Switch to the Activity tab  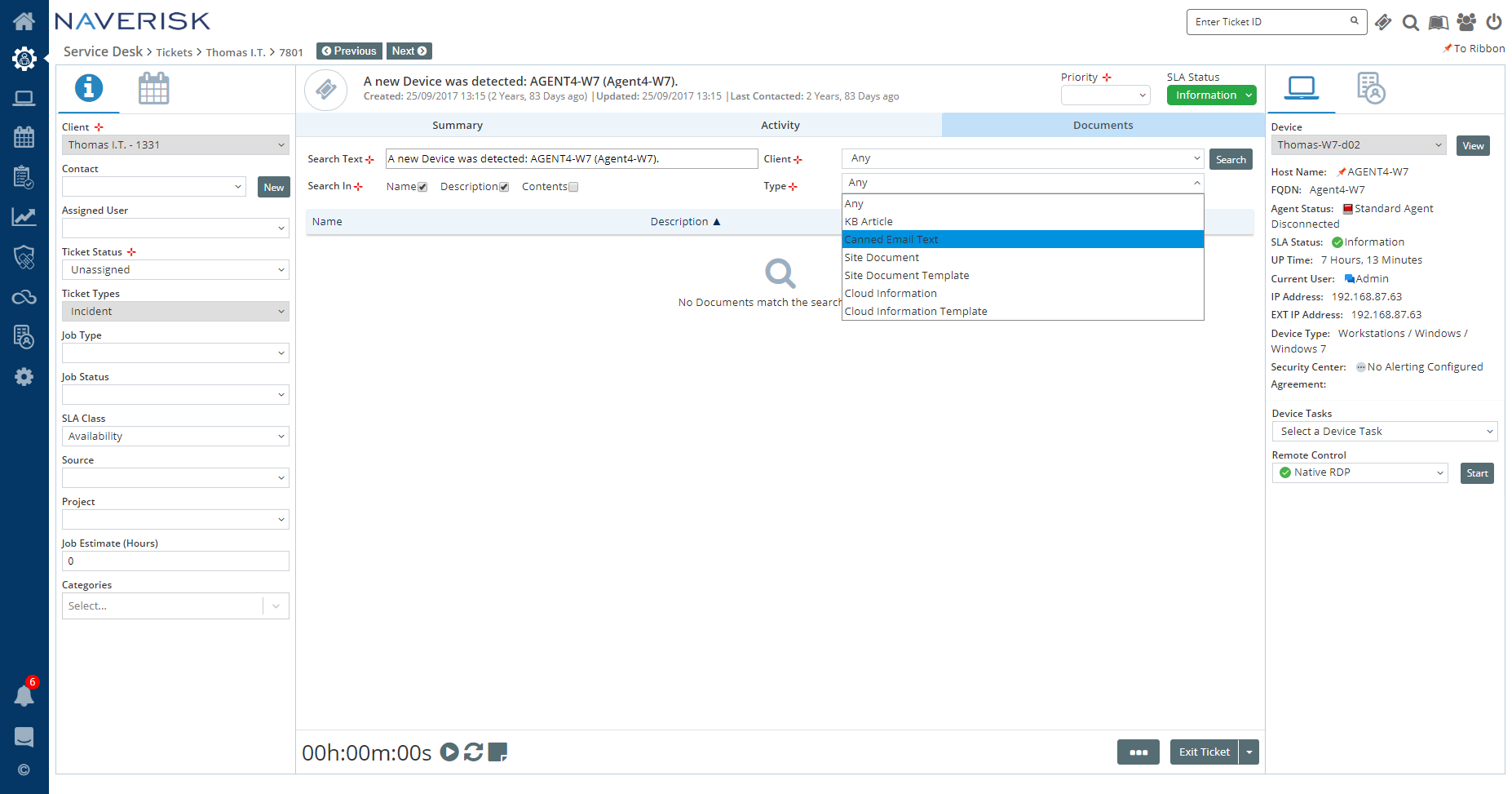(x=780, y=126)
